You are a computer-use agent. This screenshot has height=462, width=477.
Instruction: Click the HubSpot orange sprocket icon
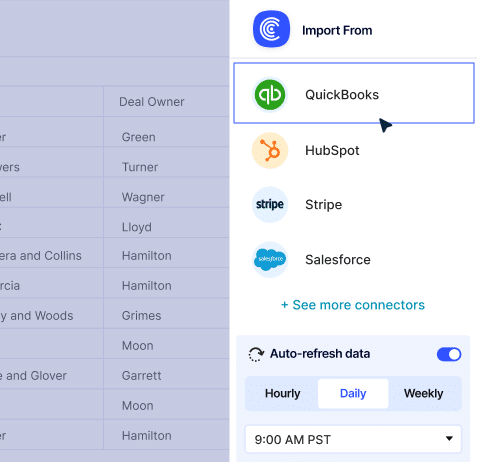[270, 150]
